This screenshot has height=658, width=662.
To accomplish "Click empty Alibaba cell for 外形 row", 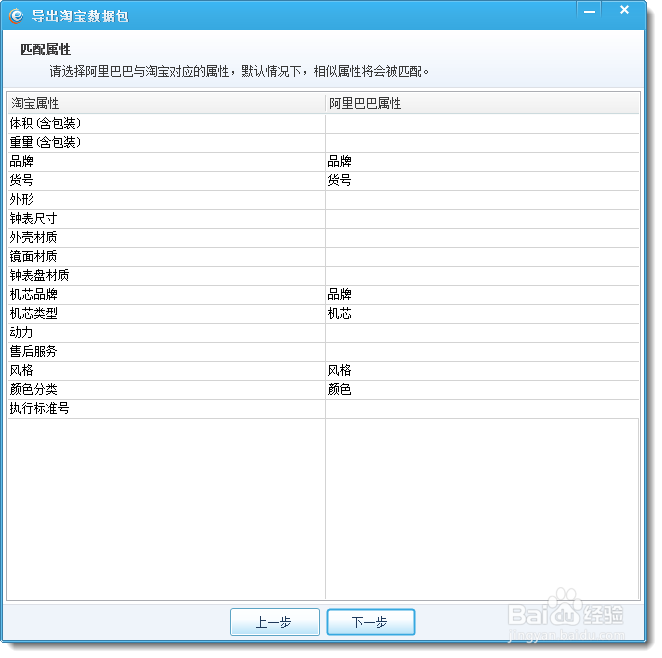I will (x=483, y=200).
